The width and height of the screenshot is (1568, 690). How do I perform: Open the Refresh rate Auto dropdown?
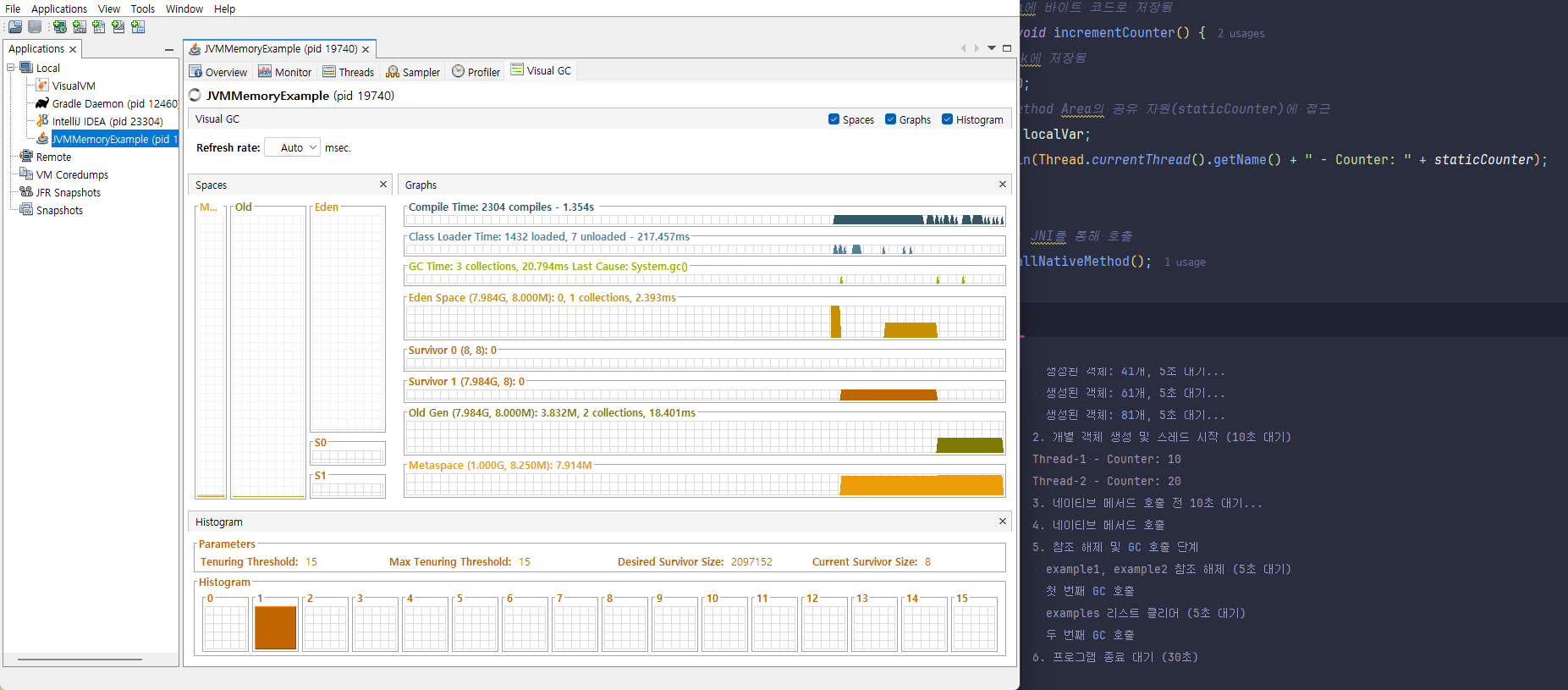pyautogui.click(x=293, y=147)
